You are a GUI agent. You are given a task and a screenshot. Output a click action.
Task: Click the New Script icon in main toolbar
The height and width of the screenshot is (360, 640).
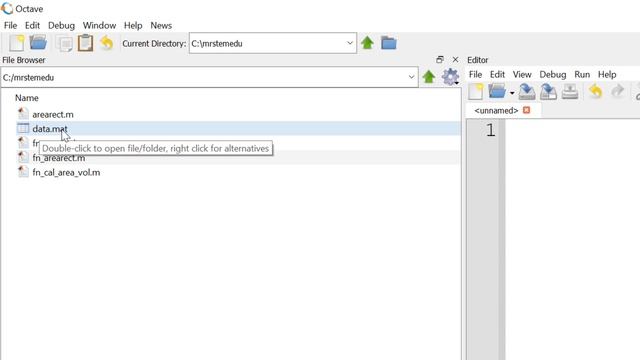click(17, 43)
